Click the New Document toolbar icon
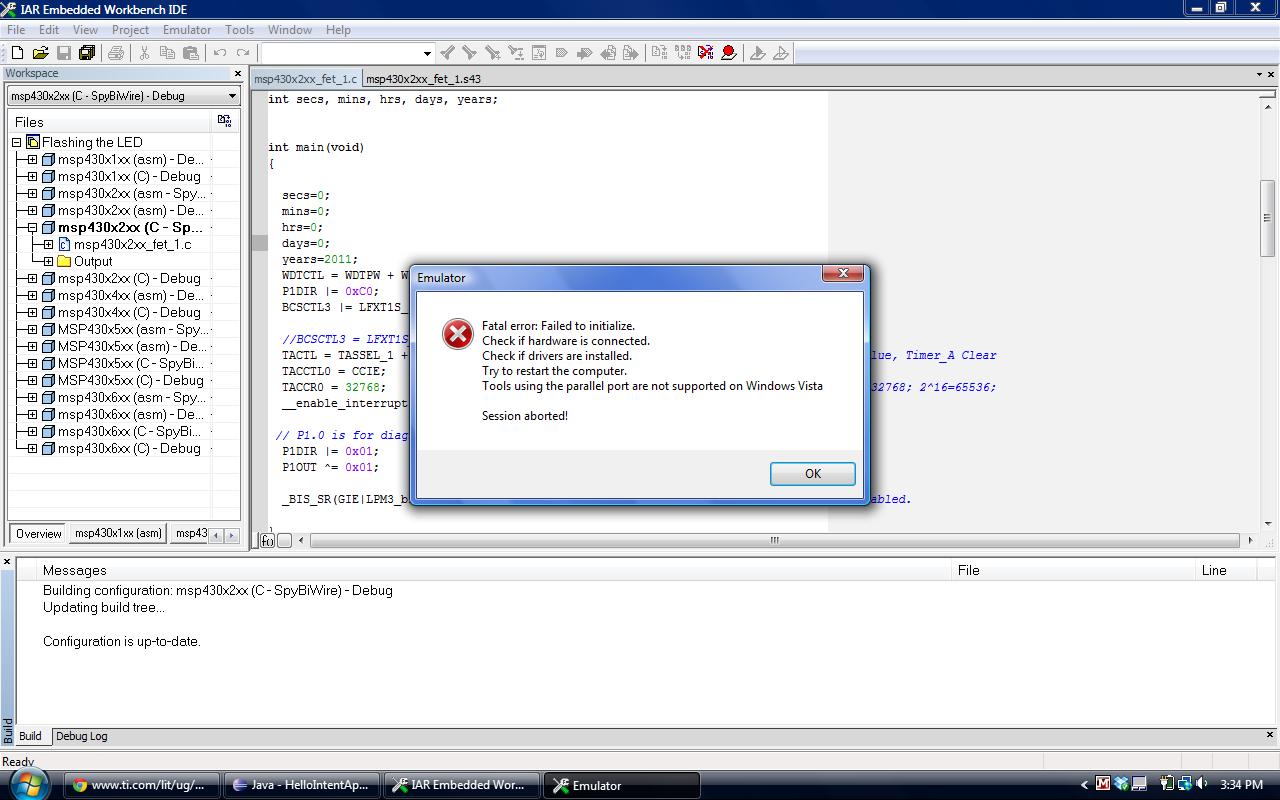 coord(17,53)
